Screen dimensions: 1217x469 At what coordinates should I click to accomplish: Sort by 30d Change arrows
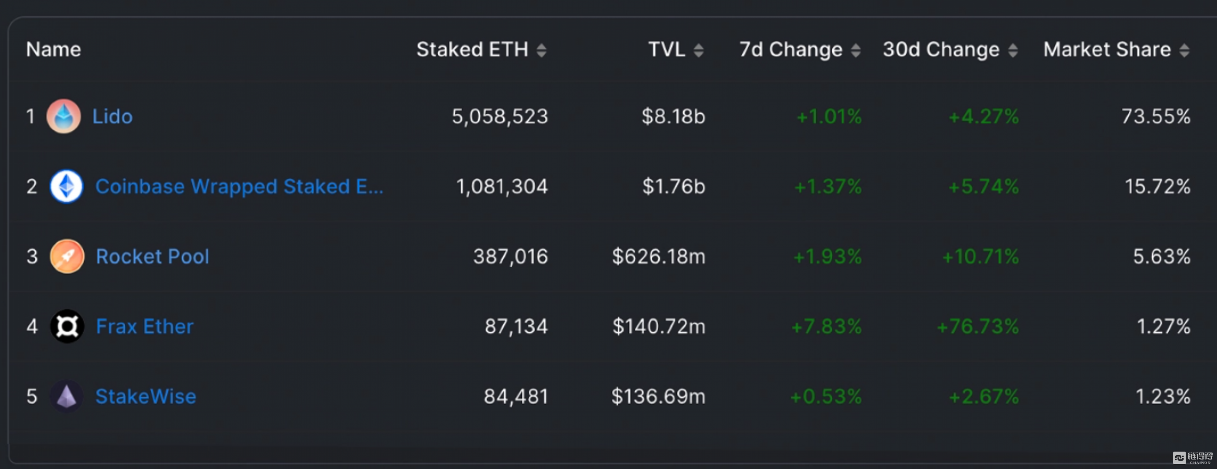point(1012,50)
